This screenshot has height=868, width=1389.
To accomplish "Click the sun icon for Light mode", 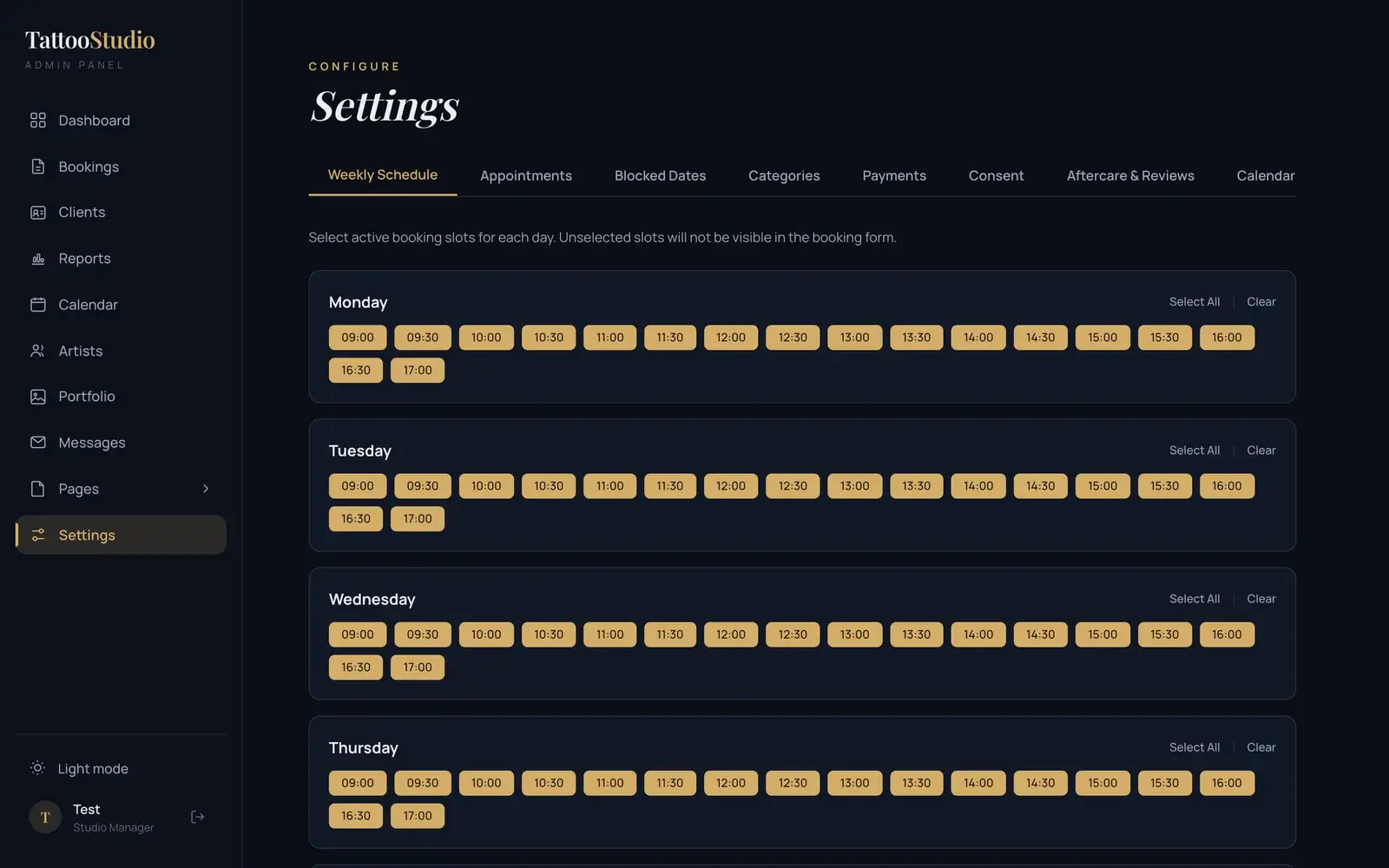I will click(x=37, y=768).
